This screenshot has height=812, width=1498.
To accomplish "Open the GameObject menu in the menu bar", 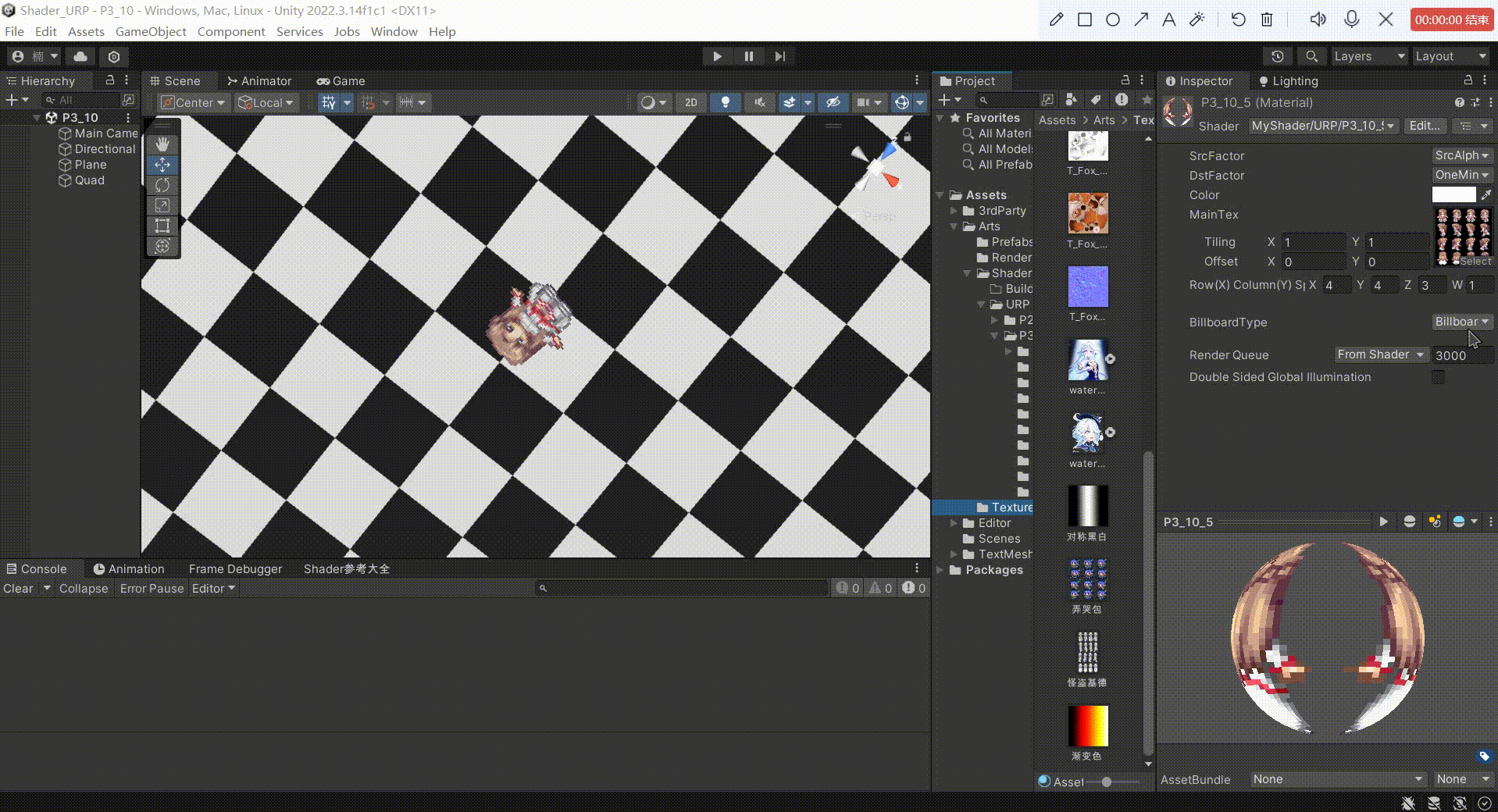I will coord(151,31).
